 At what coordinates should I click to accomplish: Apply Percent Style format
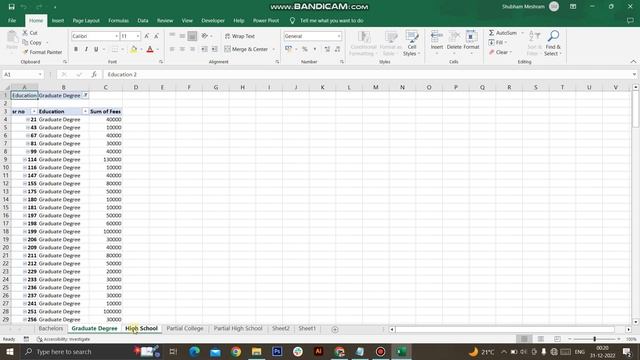[x=304, y=49]
